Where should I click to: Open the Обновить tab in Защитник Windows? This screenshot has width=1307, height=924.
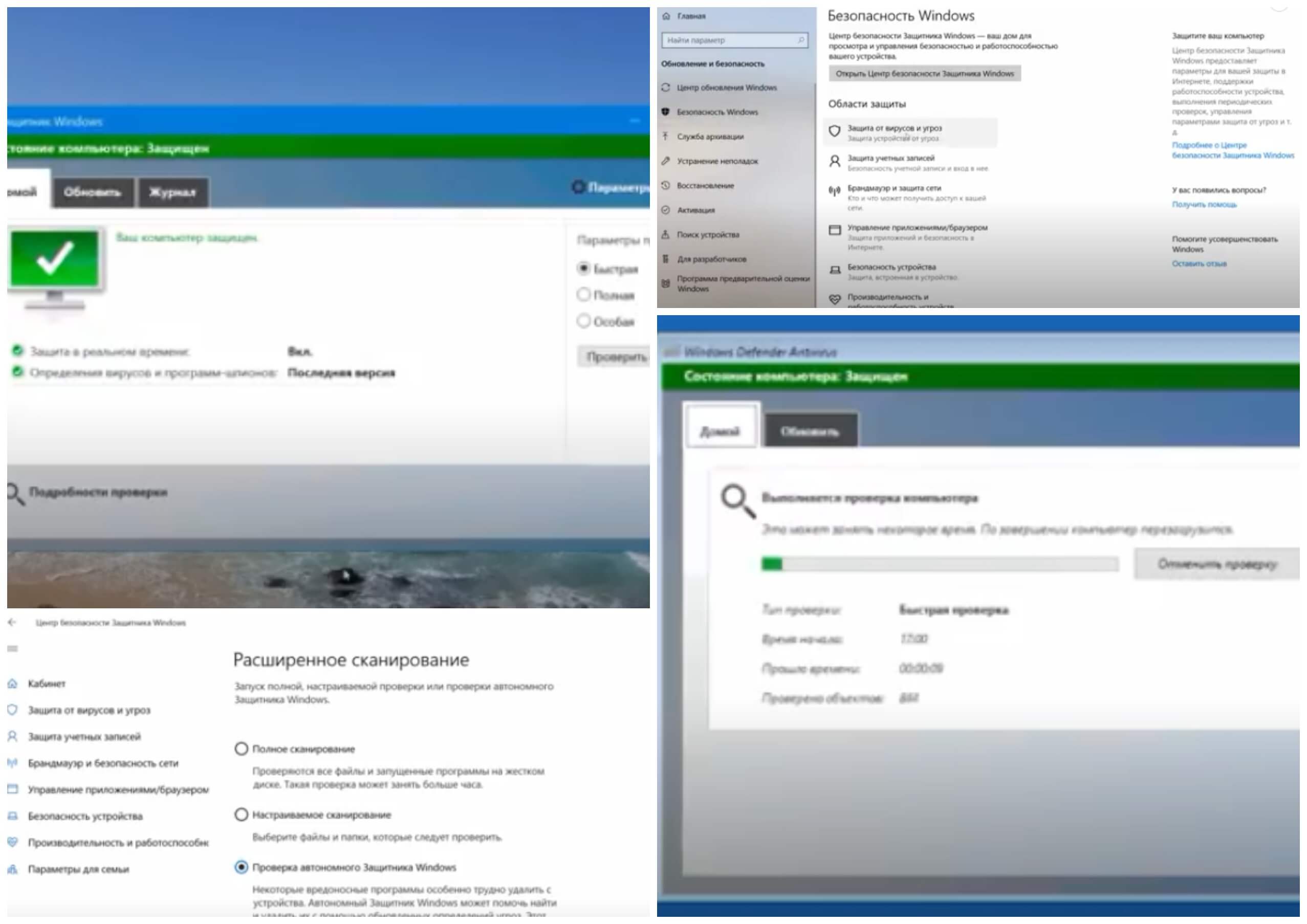(x=93, y=192)
